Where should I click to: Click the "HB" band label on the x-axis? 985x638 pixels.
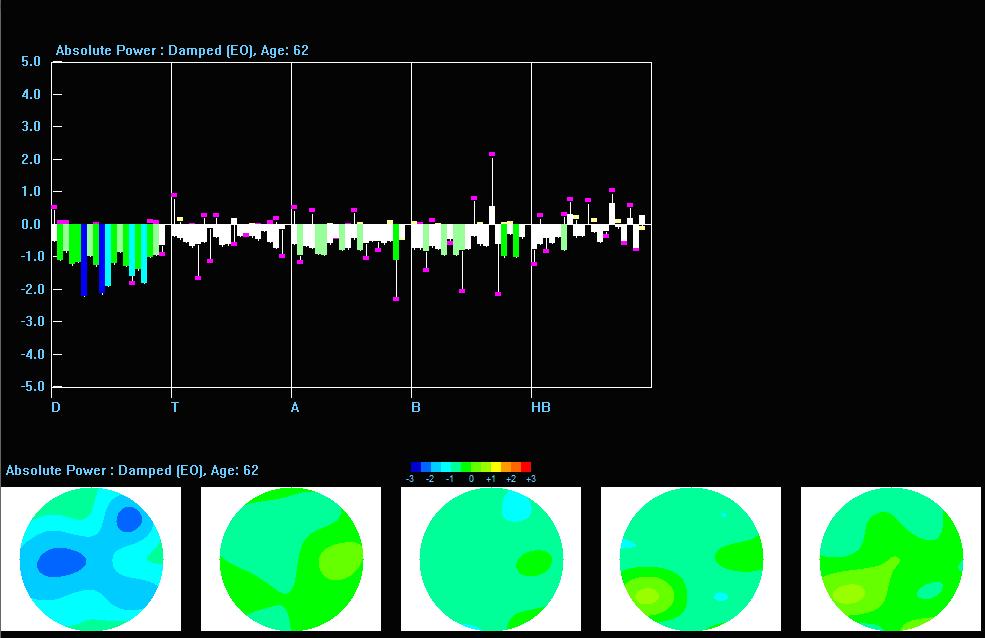pyautogui.click(x=540, y=407)
